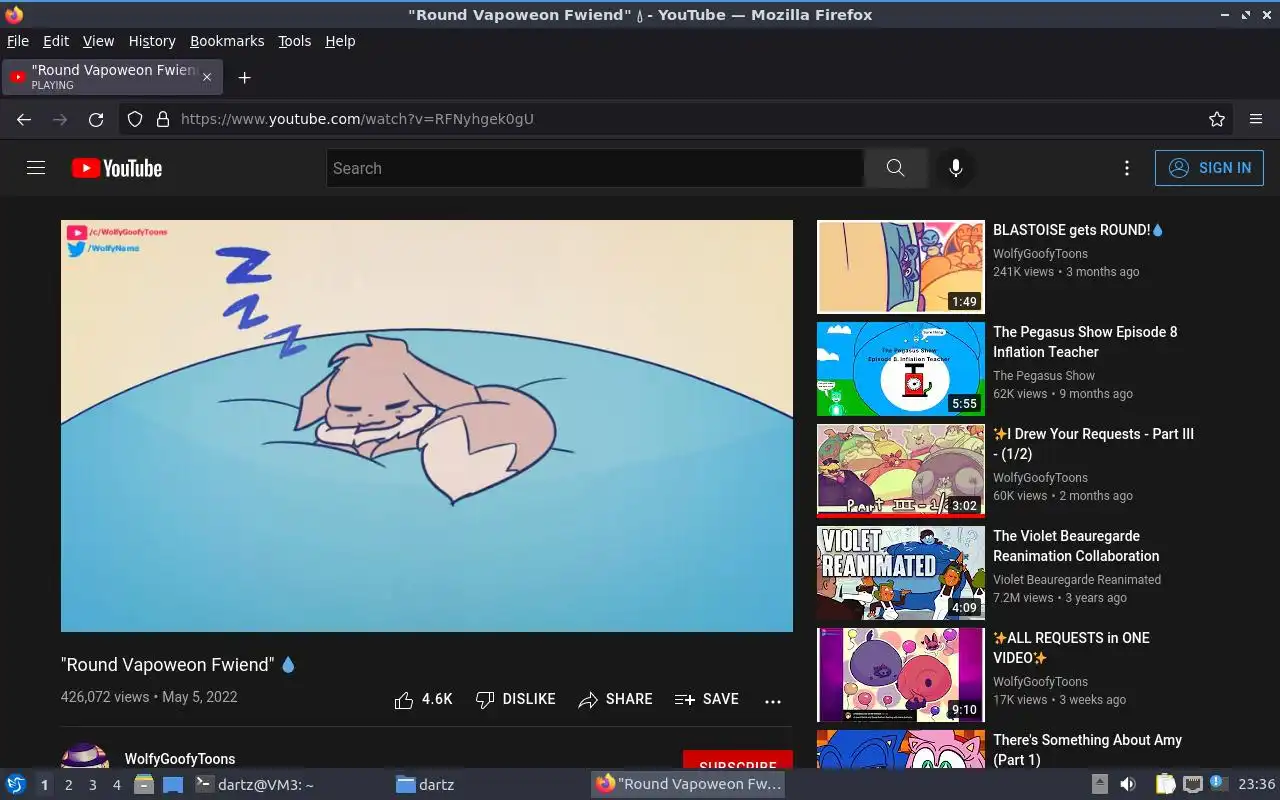Click the SIGN IN button
Screen dimensions: 1280x800
1209,168
